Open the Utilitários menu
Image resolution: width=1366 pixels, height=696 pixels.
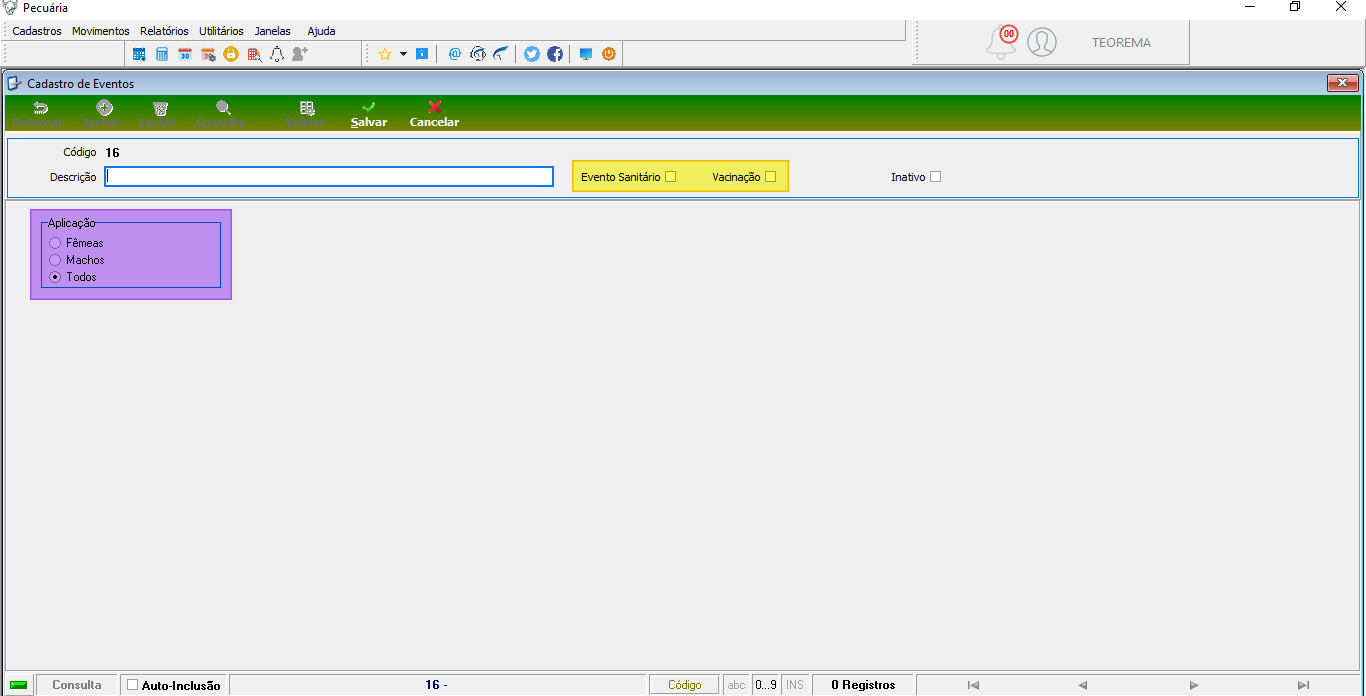tap(221, 31)
